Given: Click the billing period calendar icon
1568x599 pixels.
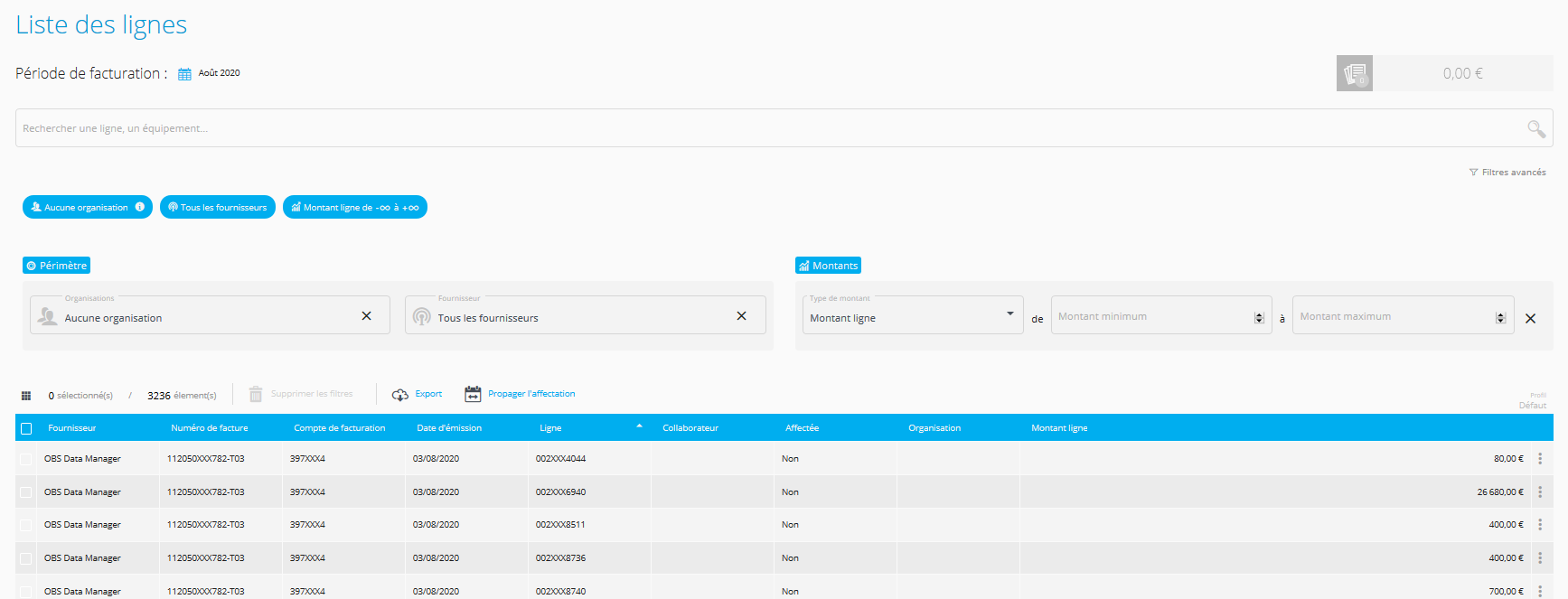Looking at the screenshot, I should tap(184, 74).
